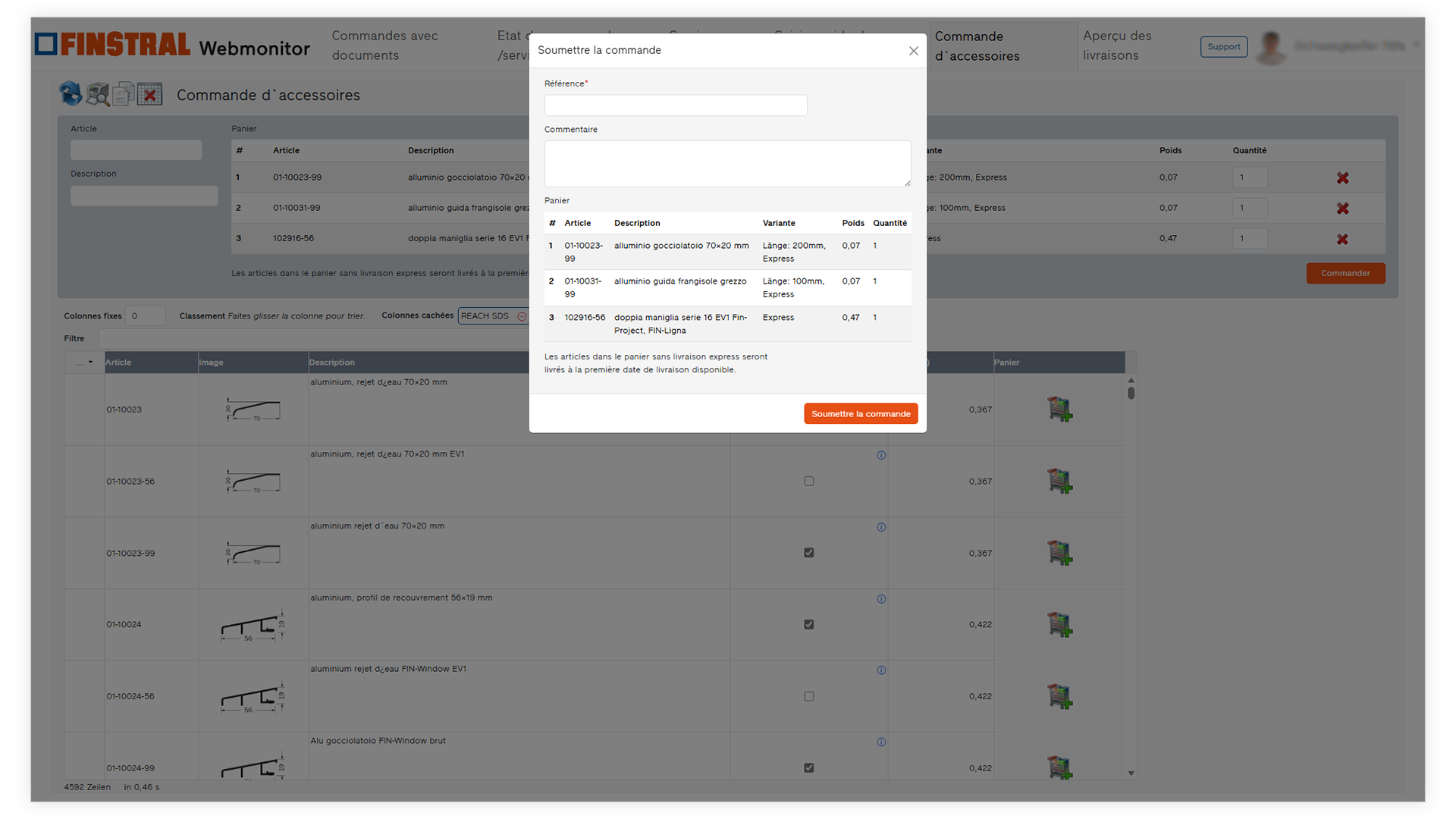Open the Support button

[1223, 47]
